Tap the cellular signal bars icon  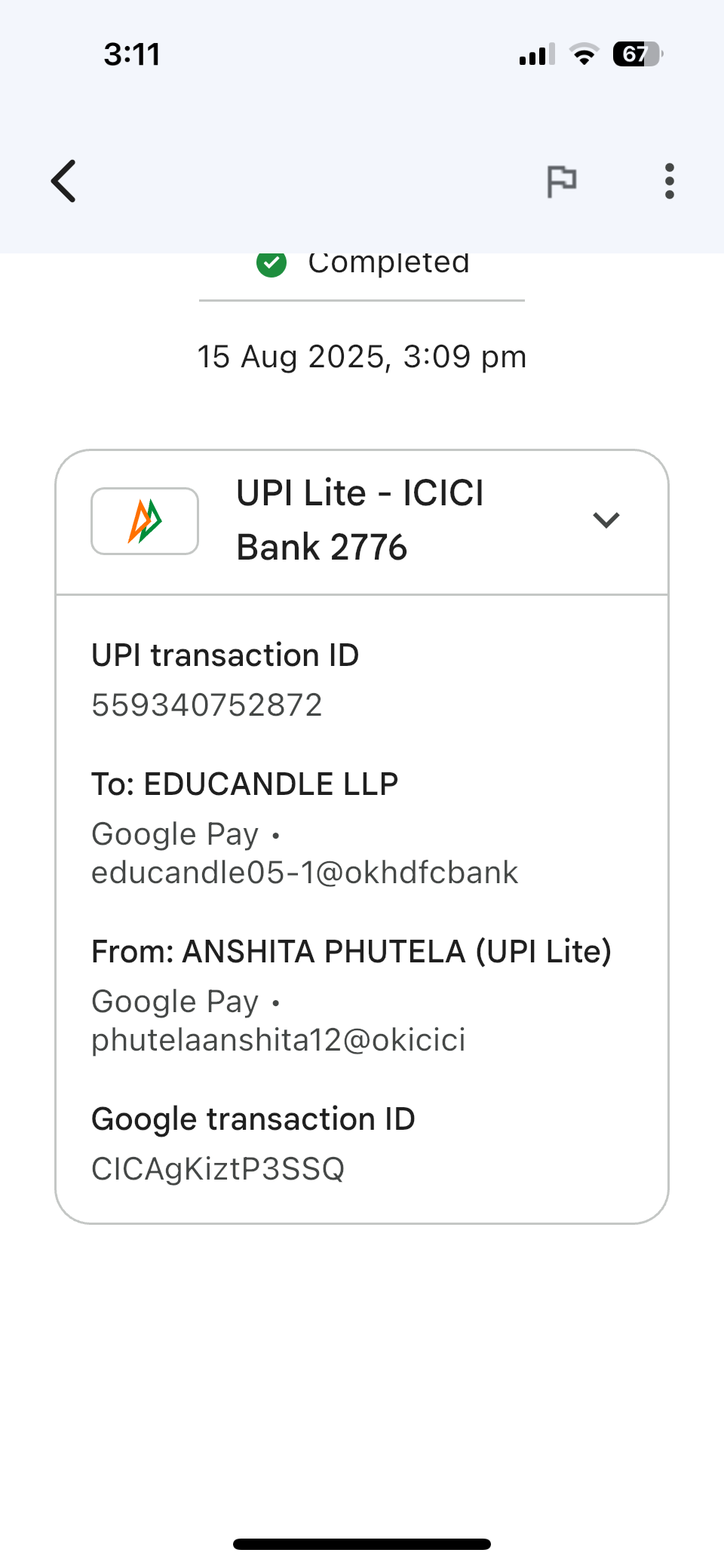[537, 54]
